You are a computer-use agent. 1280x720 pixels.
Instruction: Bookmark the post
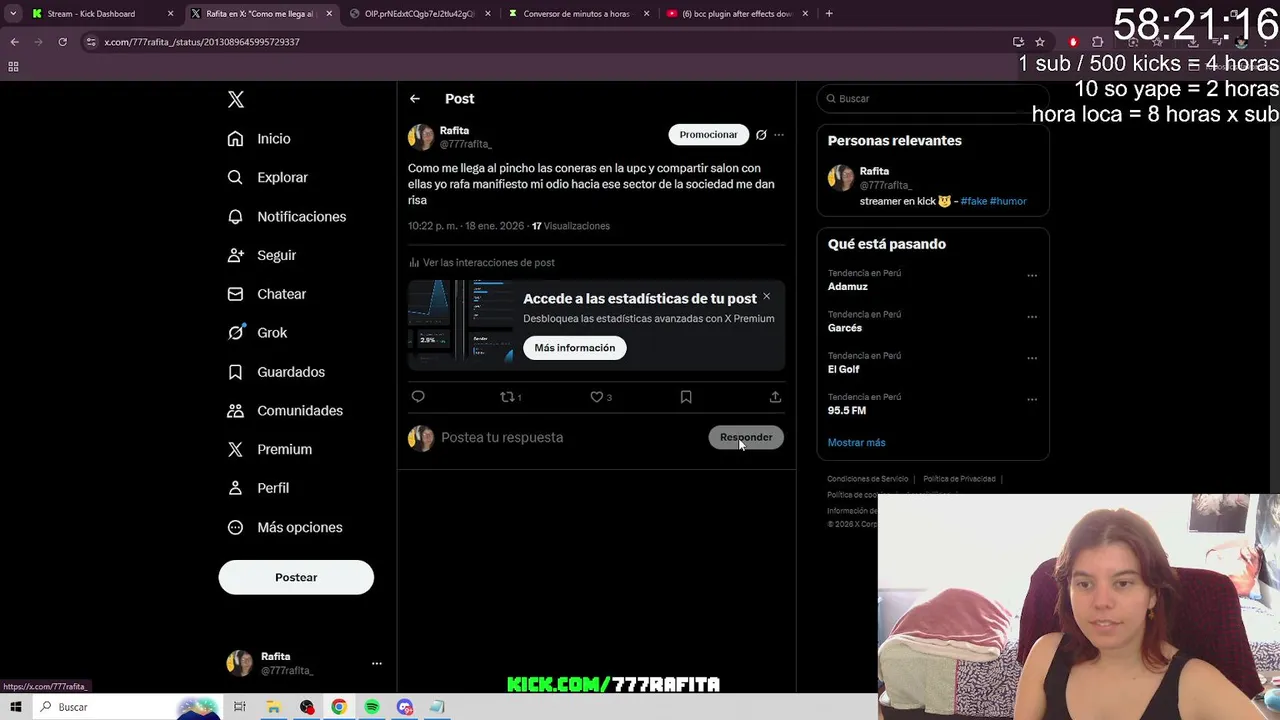(x=686, y=397)
